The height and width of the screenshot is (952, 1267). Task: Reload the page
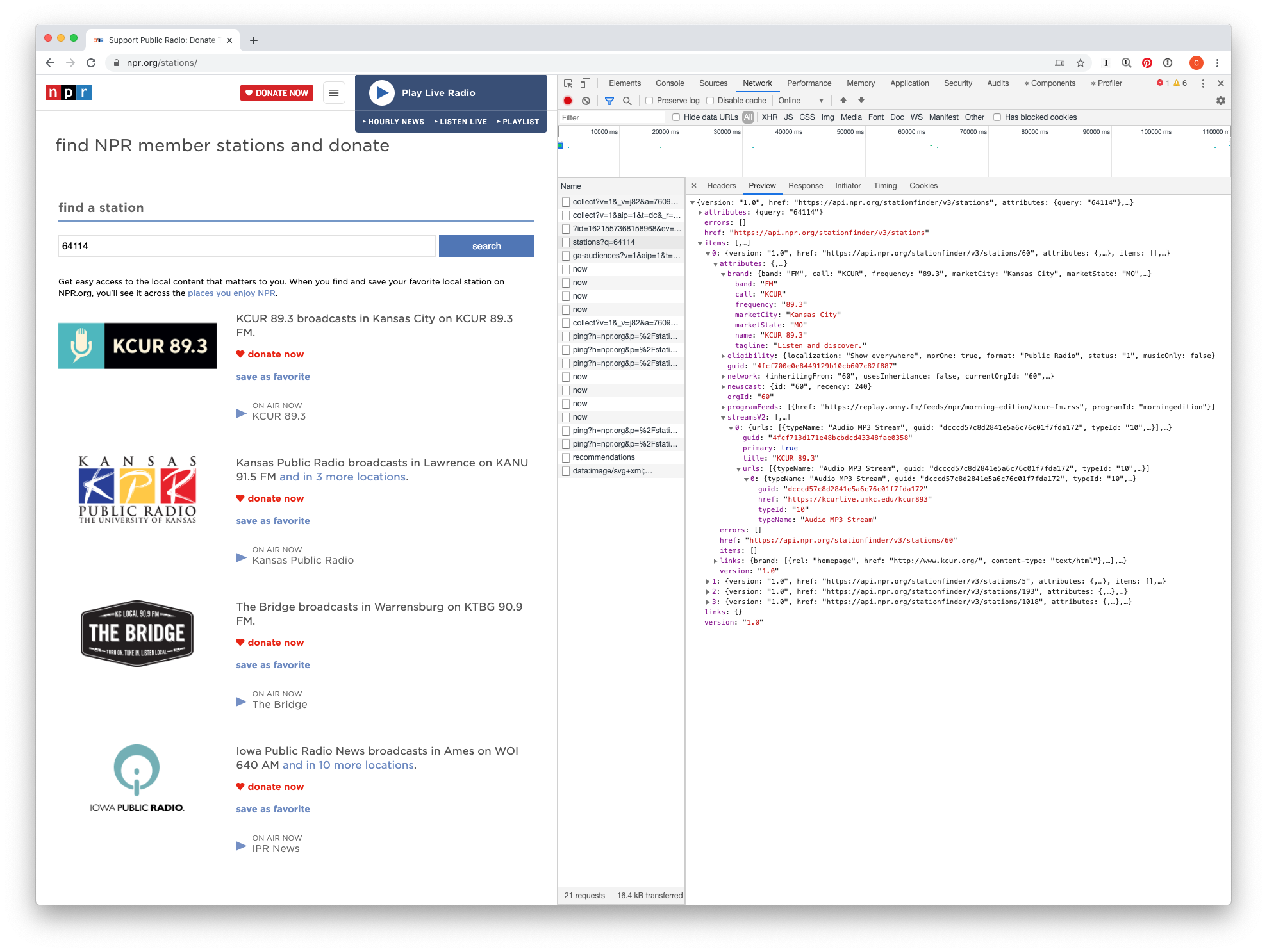point(91,63)
